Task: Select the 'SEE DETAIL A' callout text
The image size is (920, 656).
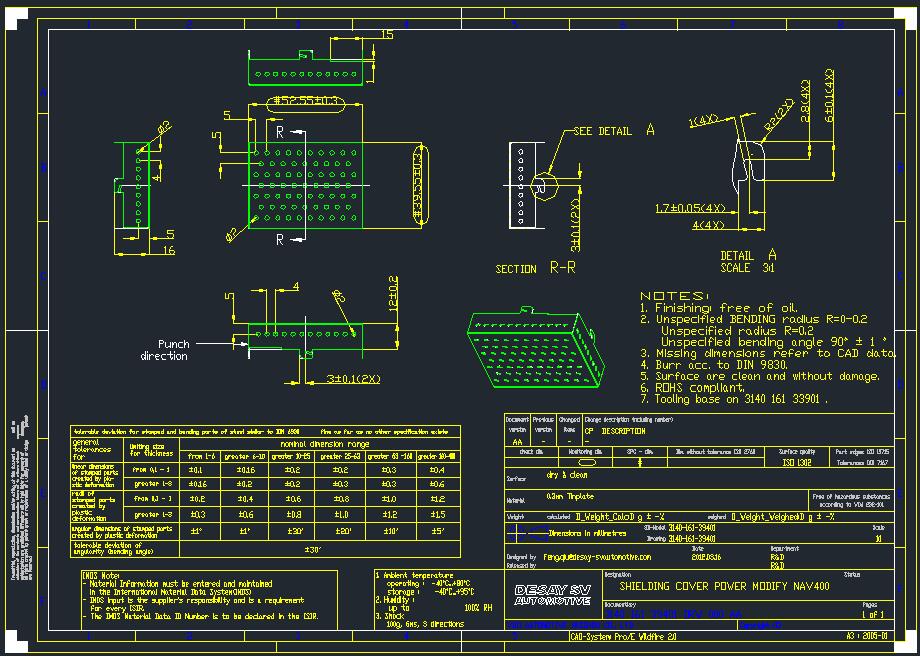Action: point(614,132)
